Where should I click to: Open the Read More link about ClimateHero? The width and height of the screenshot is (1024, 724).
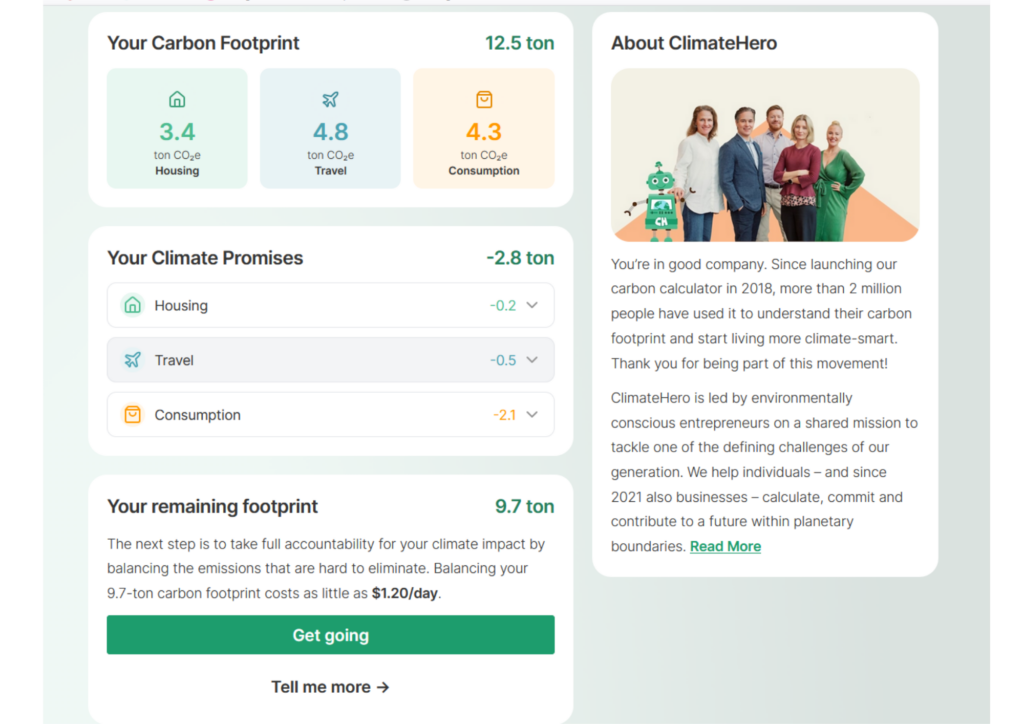pyautogui.click(x=725, y=546)
